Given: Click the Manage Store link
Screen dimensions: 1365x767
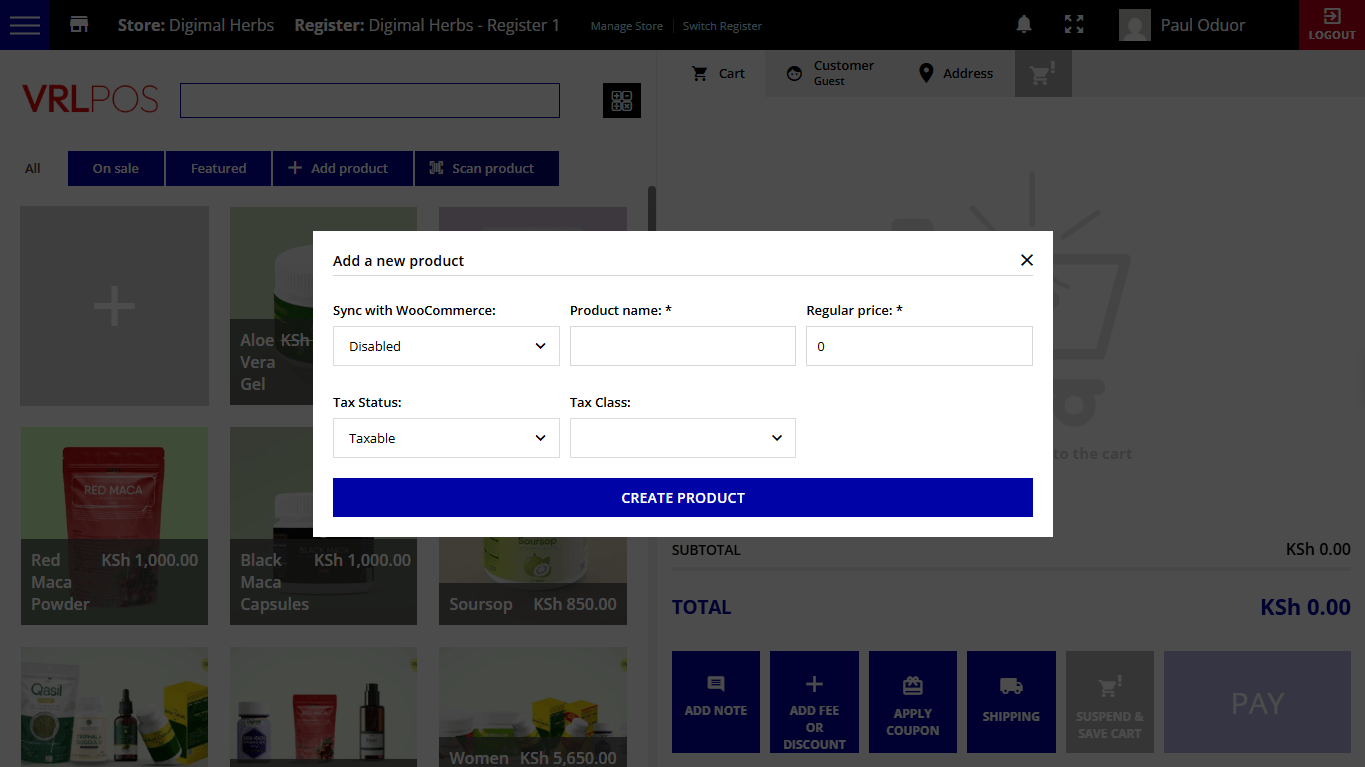Looking at the screenshot, I should (626, 26).
